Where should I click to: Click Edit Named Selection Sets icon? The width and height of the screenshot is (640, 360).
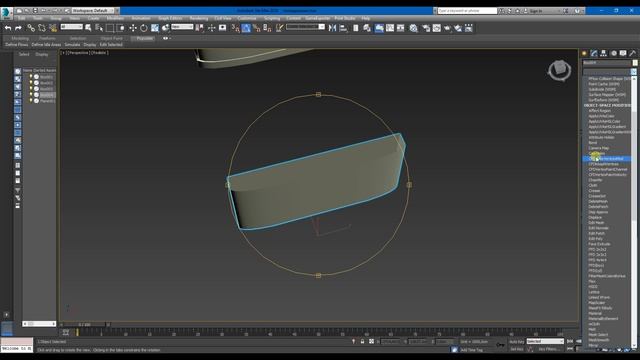[280, 28]
